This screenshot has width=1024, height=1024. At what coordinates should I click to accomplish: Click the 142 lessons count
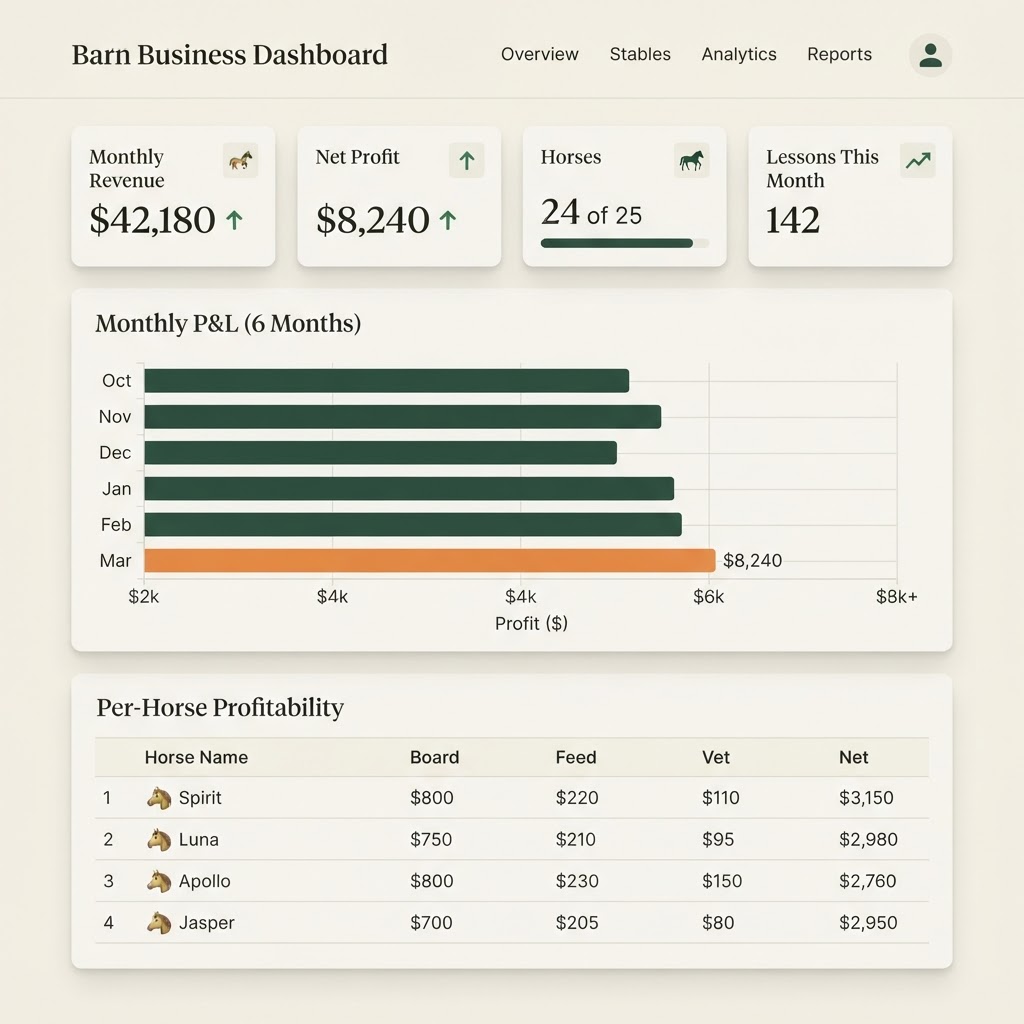coord(792,220)
